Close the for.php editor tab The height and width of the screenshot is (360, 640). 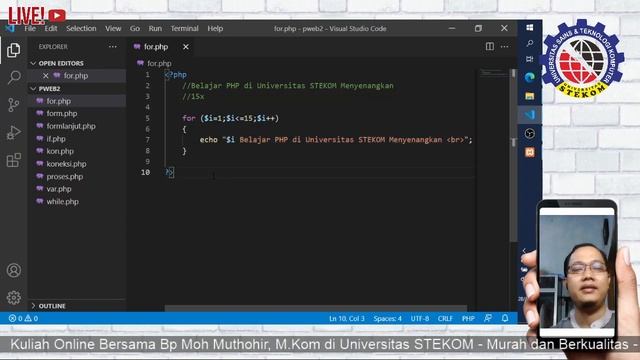click(x=186, y=47)
